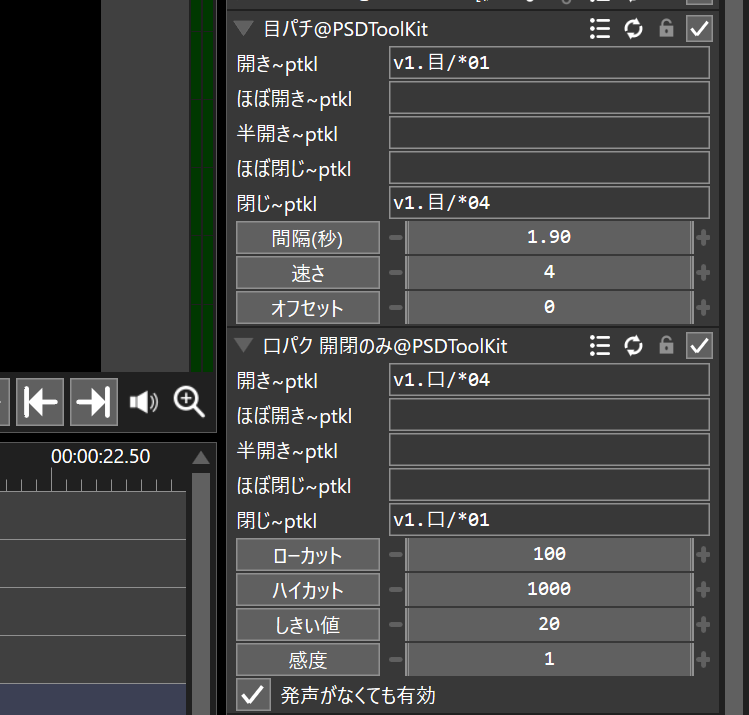Jump to the end with right-arrow bar button
Screen dimensions: 749x715
(x=93, y=402)
